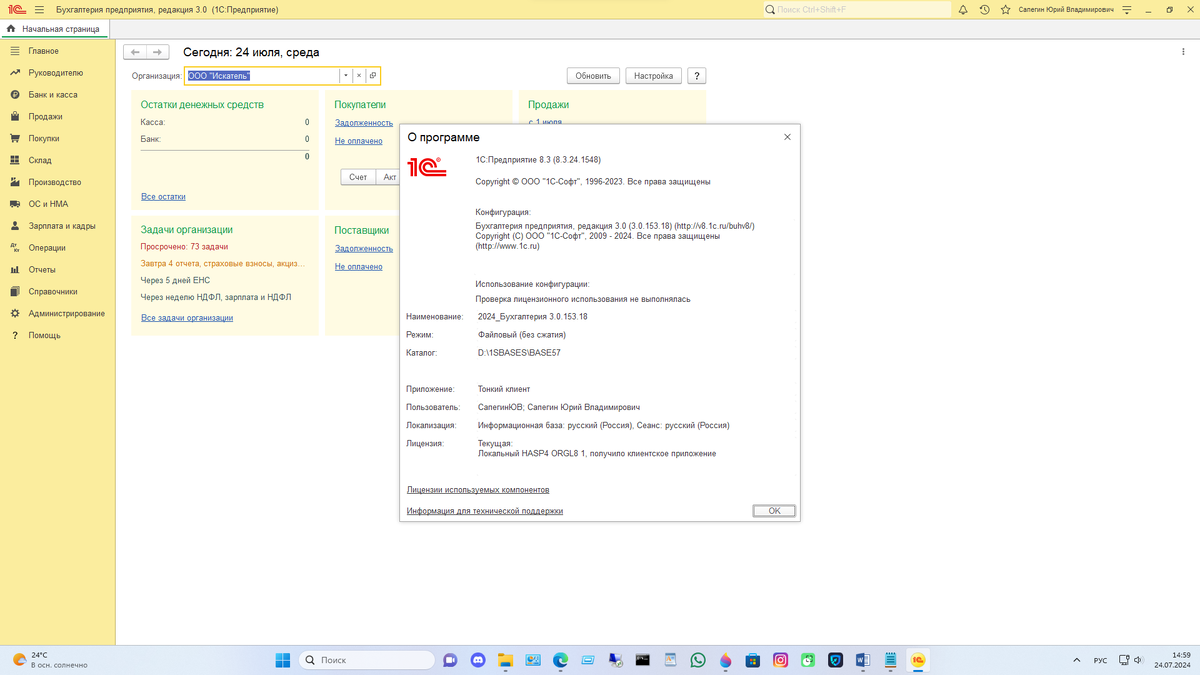The width and height of the screenshot is (1200, 675).
Task: Click Просрочено: 73 задачи text
Action: point(184,246)
